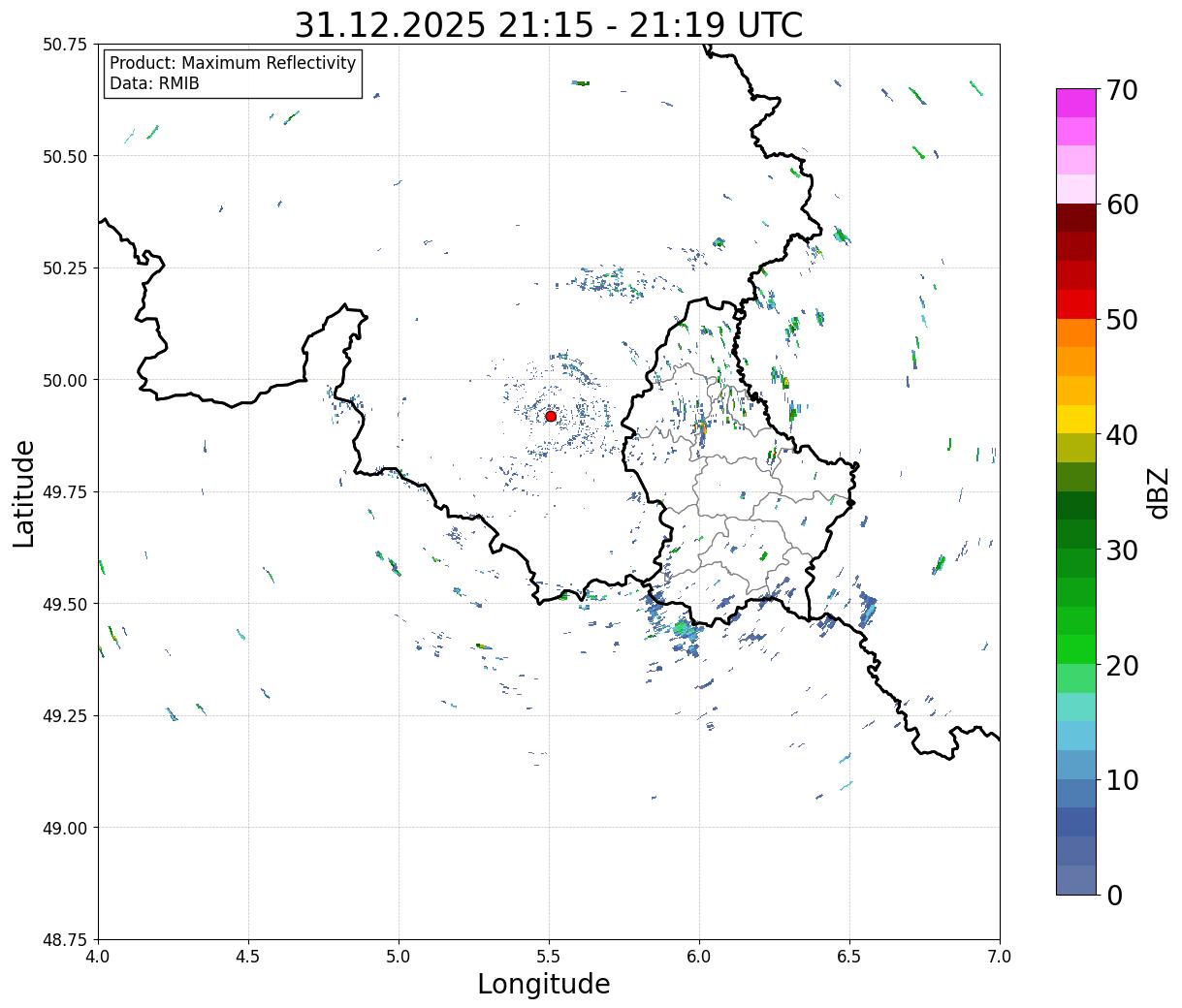Pick the bright green swatch above 20 dBZ

[x=1075, y=649]
